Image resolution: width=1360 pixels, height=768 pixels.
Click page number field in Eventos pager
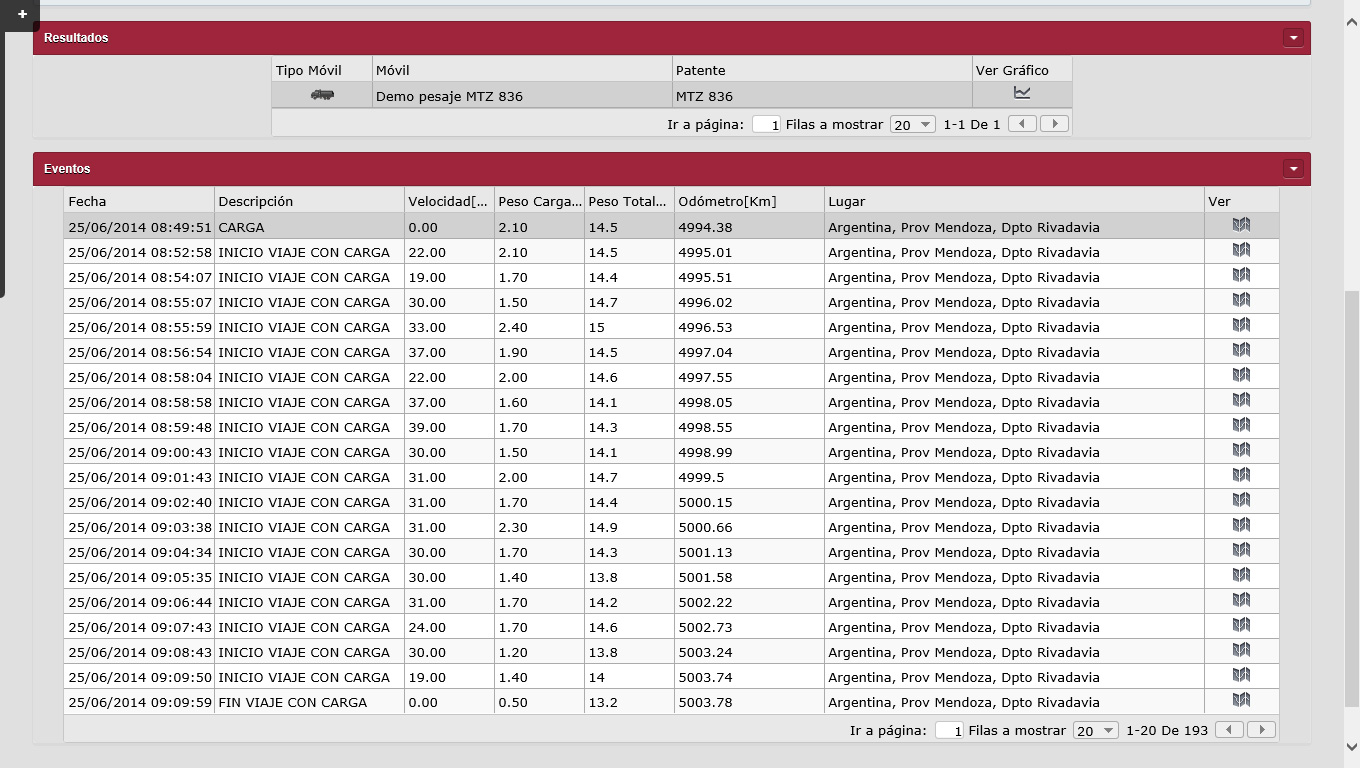[x=949, y=731]
